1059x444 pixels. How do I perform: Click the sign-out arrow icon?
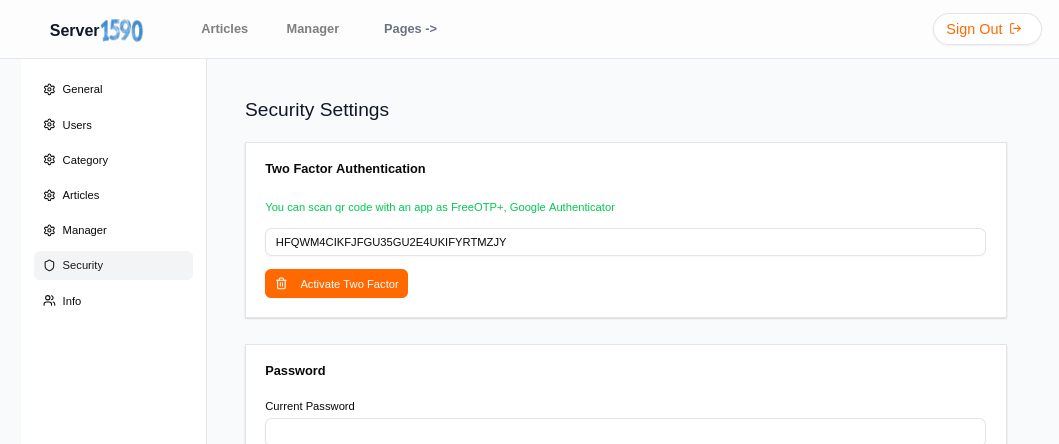[1016, 29]
